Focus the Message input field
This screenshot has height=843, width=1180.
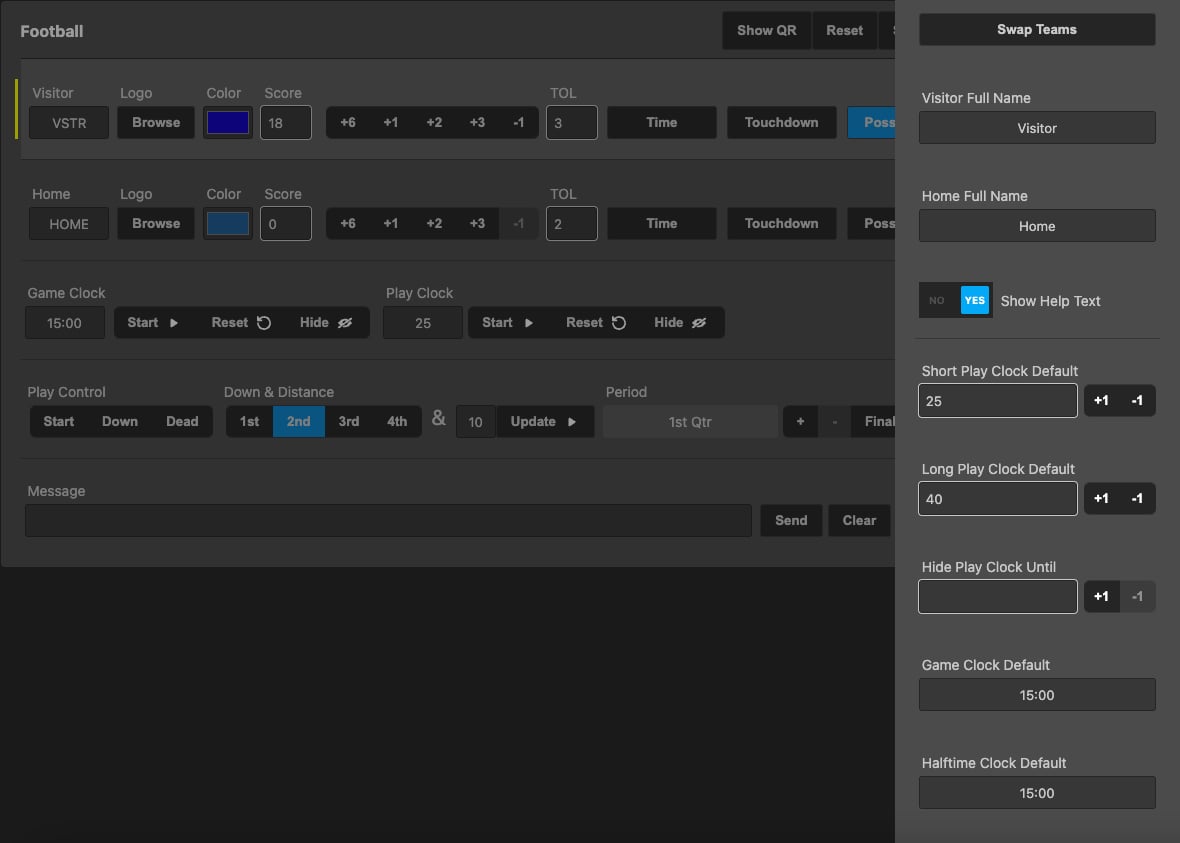pyautogui.click(x=388, y=520)
